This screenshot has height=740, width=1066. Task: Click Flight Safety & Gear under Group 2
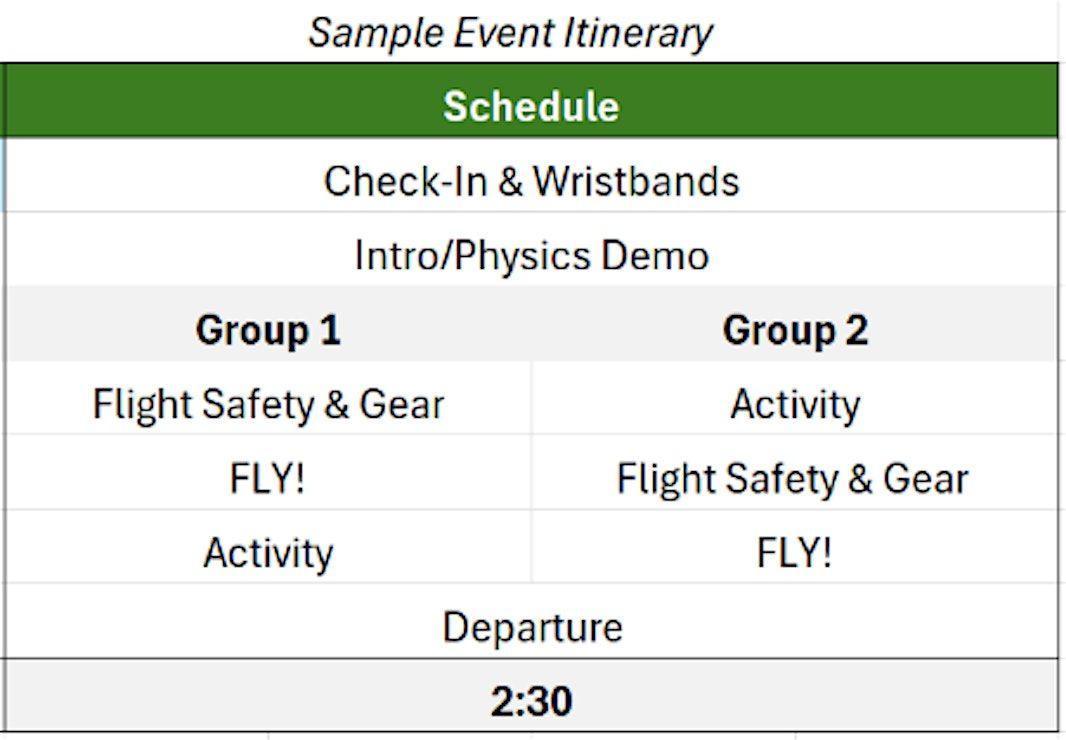[x=792, y=479]
